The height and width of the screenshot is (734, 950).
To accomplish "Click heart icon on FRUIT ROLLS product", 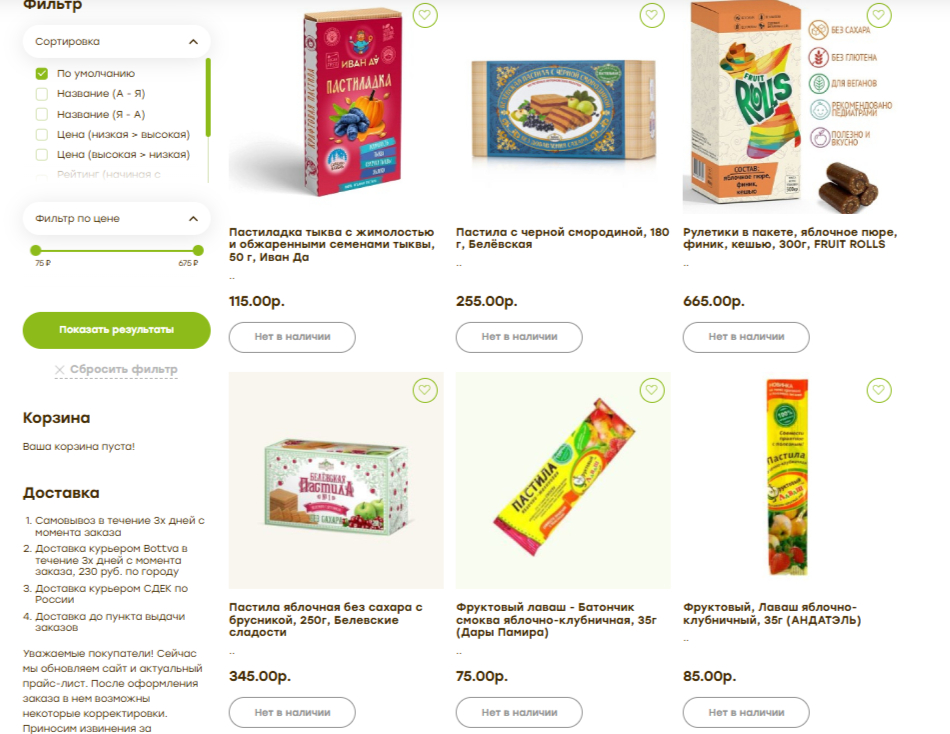I will coord(879,15).
